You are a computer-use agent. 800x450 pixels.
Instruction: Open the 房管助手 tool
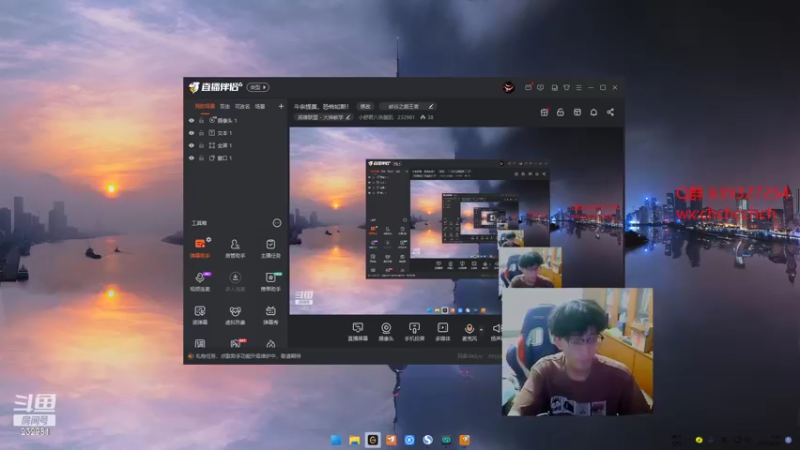point(235,248)
